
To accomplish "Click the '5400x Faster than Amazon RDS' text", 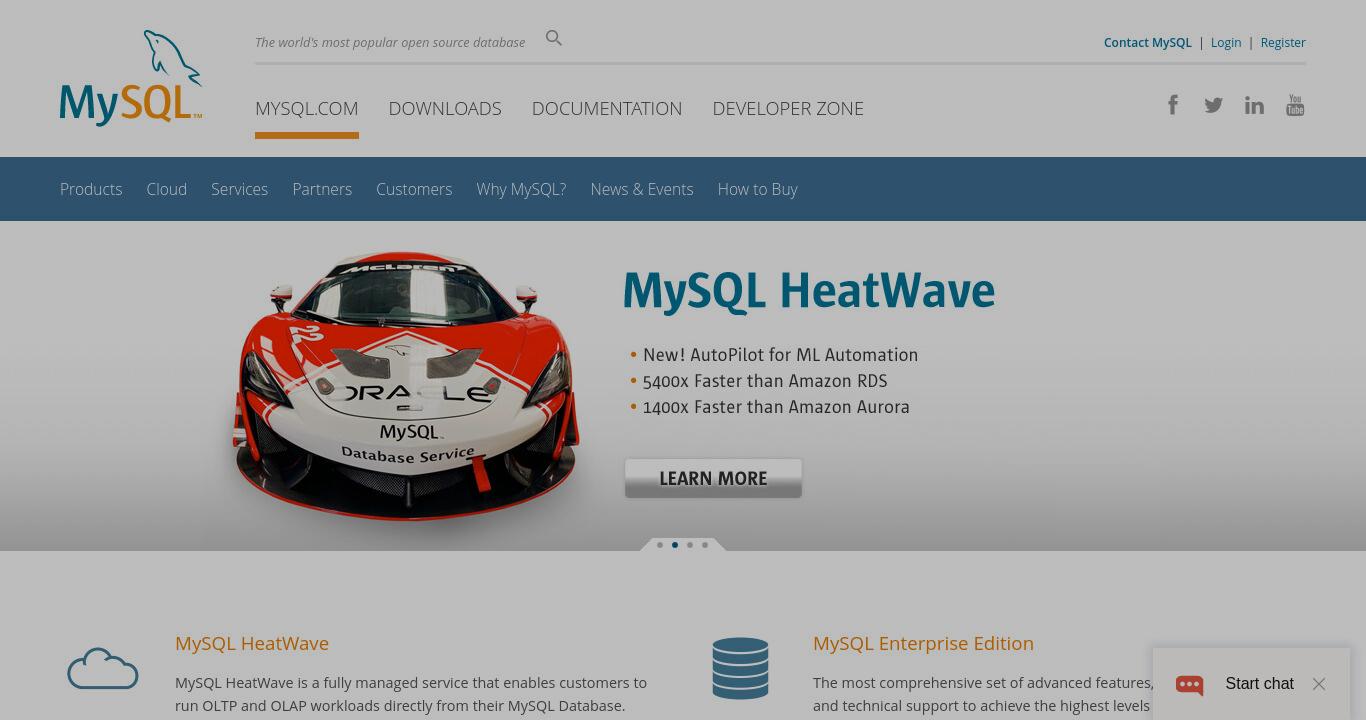I will coord(765,381).
